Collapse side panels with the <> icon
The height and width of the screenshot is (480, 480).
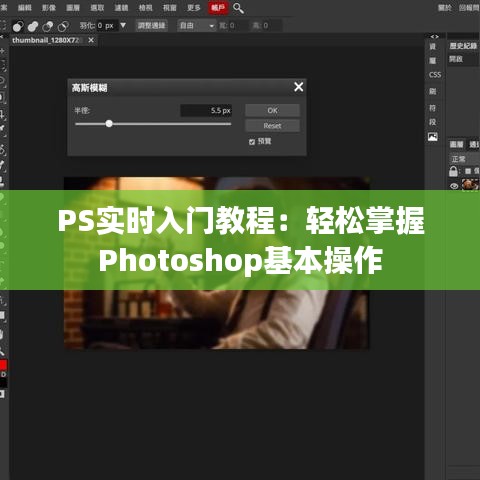(x=434, y=36)
